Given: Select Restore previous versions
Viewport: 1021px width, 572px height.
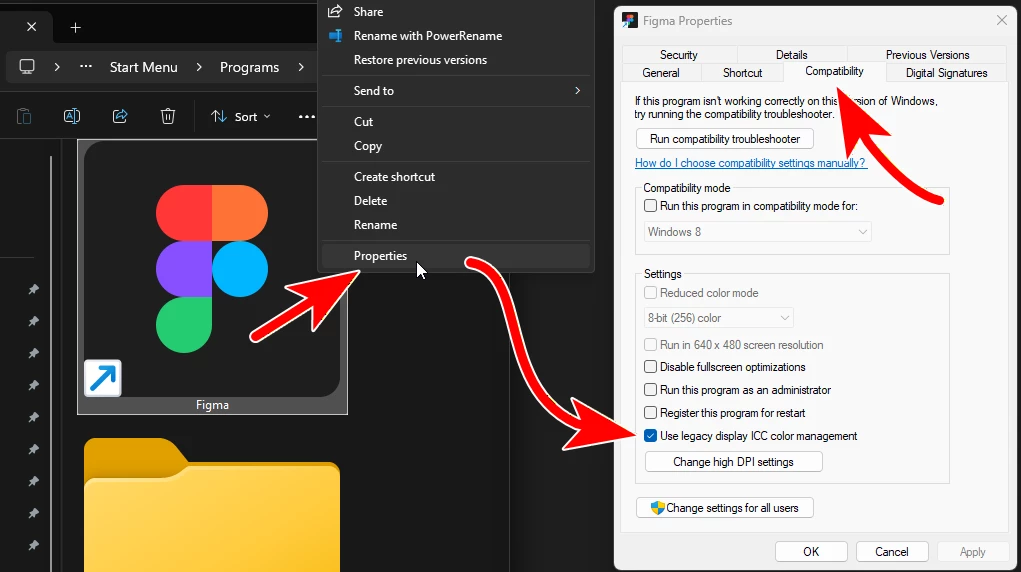Looking at the screenshot, I should 420,60.
